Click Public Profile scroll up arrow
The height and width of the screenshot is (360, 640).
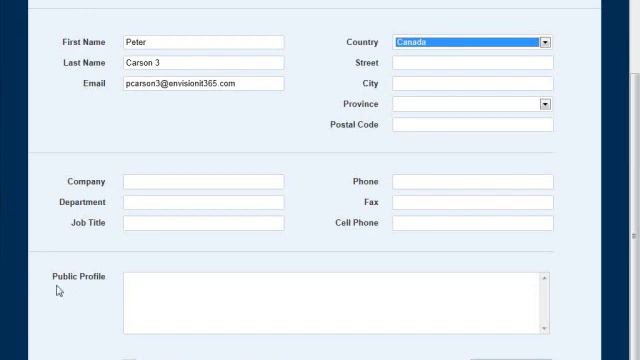point(544,278)
